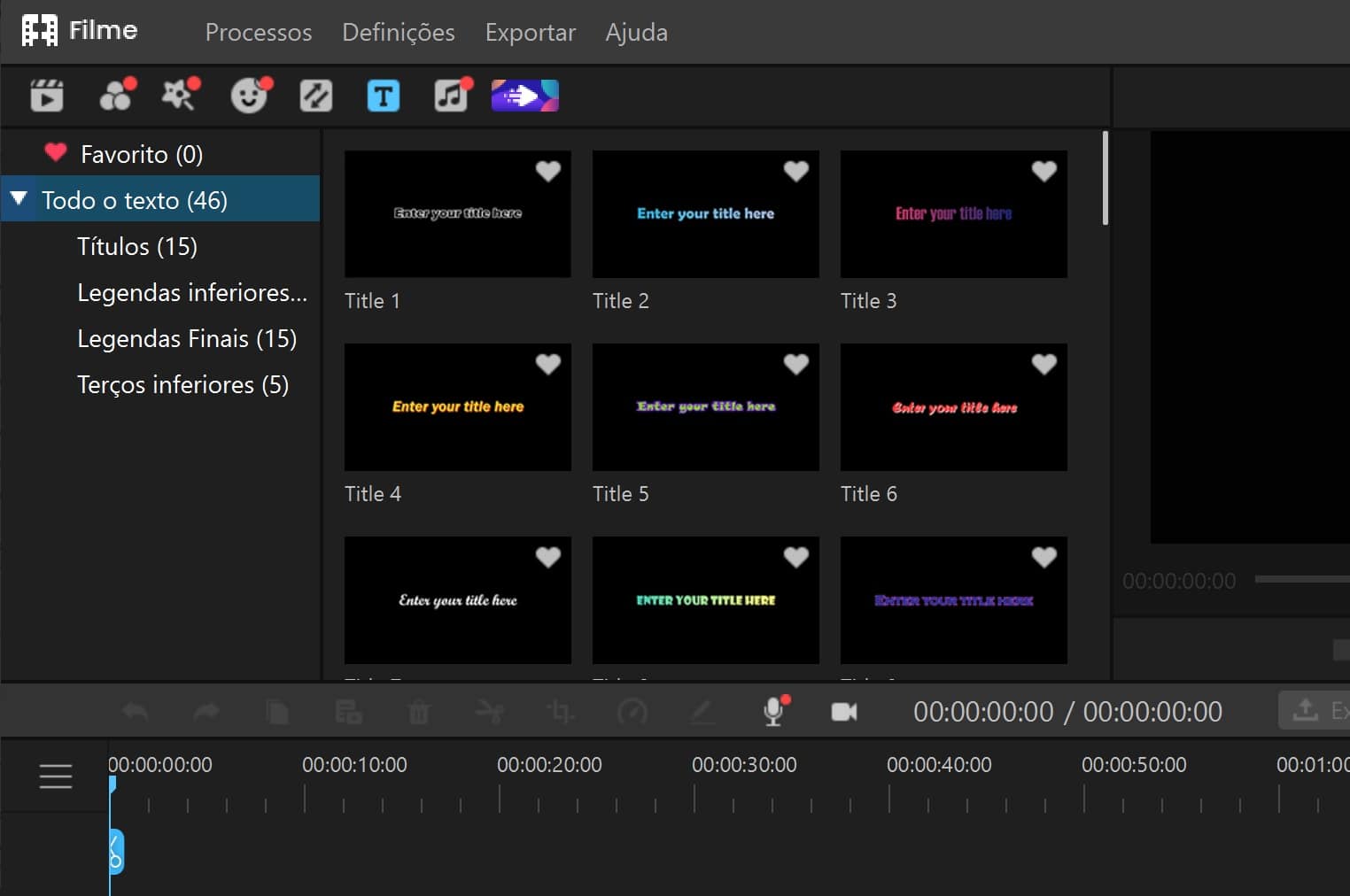
Task: Select the Title 5 thumbnail
Action: (706, 406)
